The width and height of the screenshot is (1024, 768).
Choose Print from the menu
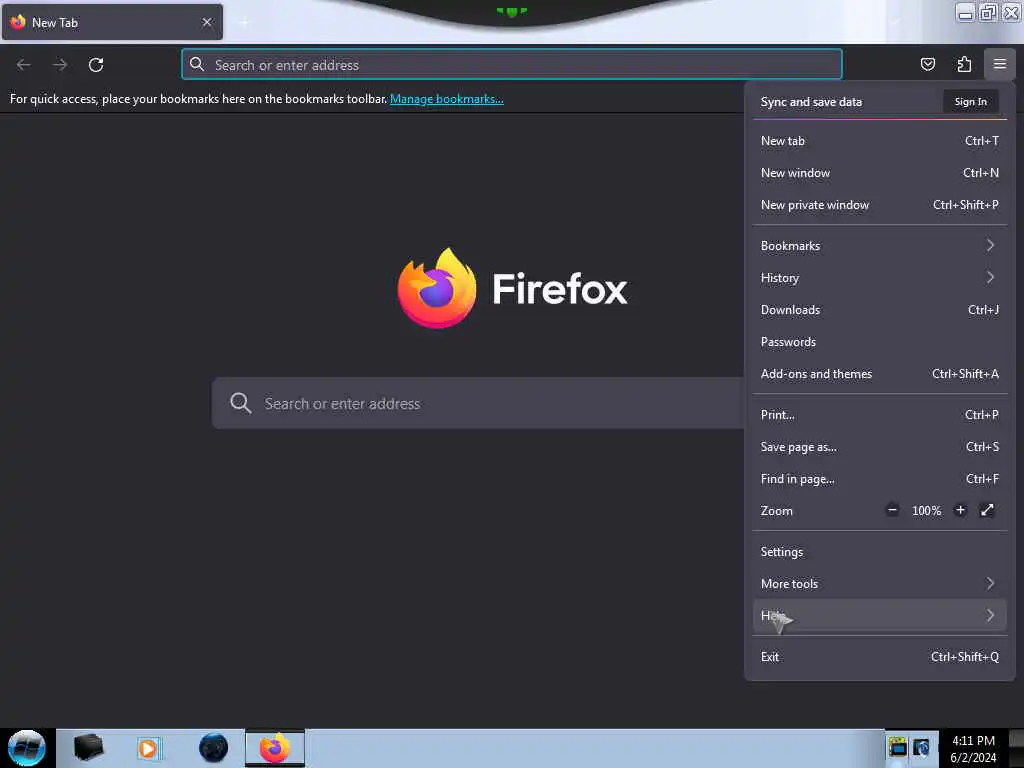[x=880, y=415]
